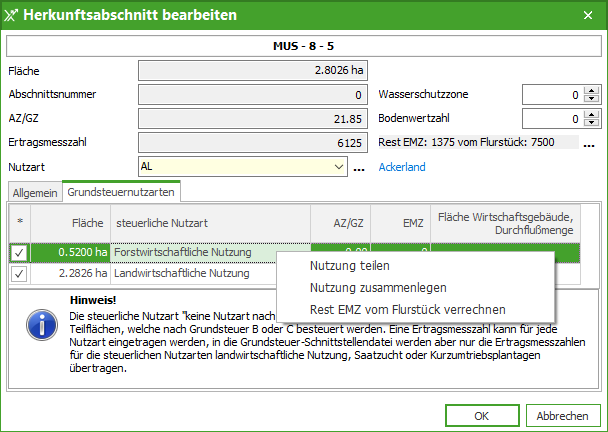This screenshot has height=432, width=608.
Task: Click the Abschnittsnummer field
Action: [x=253, y=95]
